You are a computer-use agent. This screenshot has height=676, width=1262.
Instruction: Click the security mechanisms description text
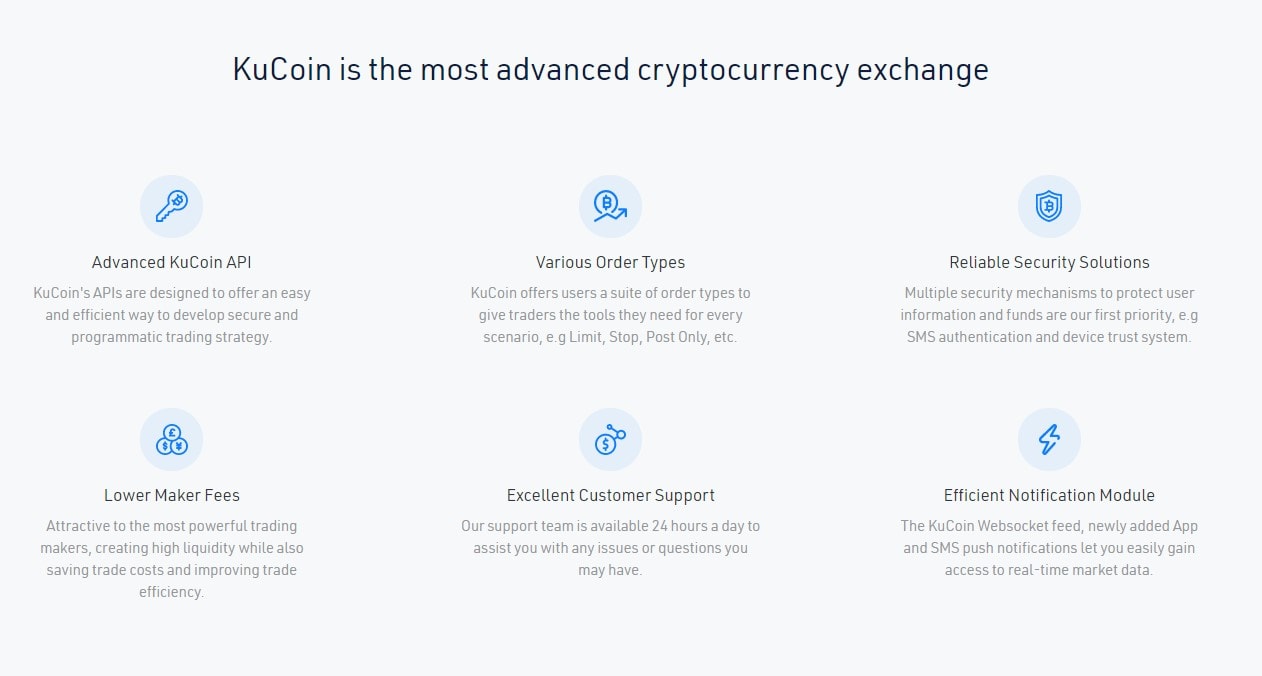coord(1049,315)
